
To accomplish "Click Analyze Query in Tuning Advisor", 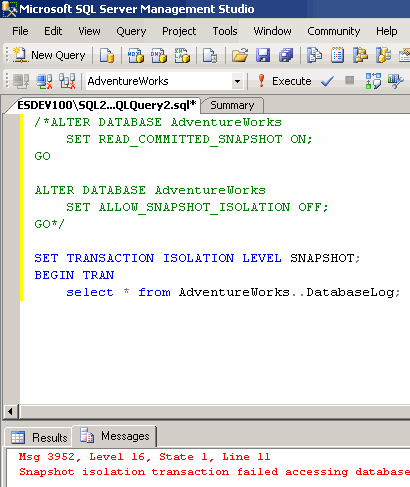I will pyautogui.click(x=396, y=81).
